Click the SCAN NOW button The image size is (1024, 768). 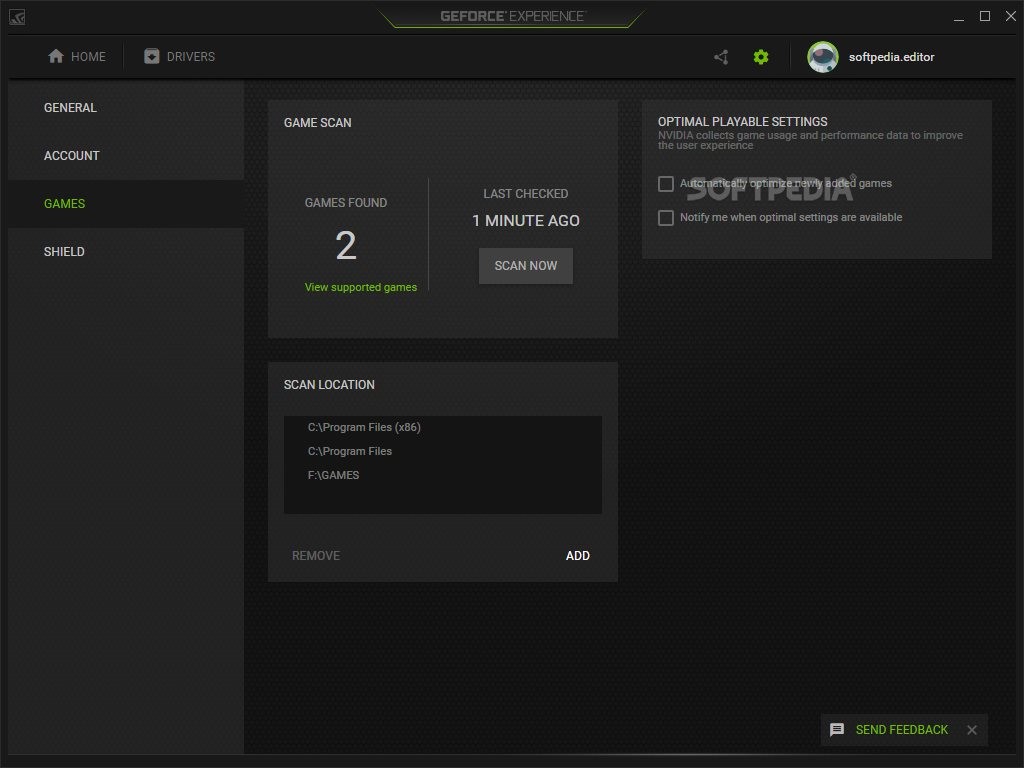pos(526,266)
